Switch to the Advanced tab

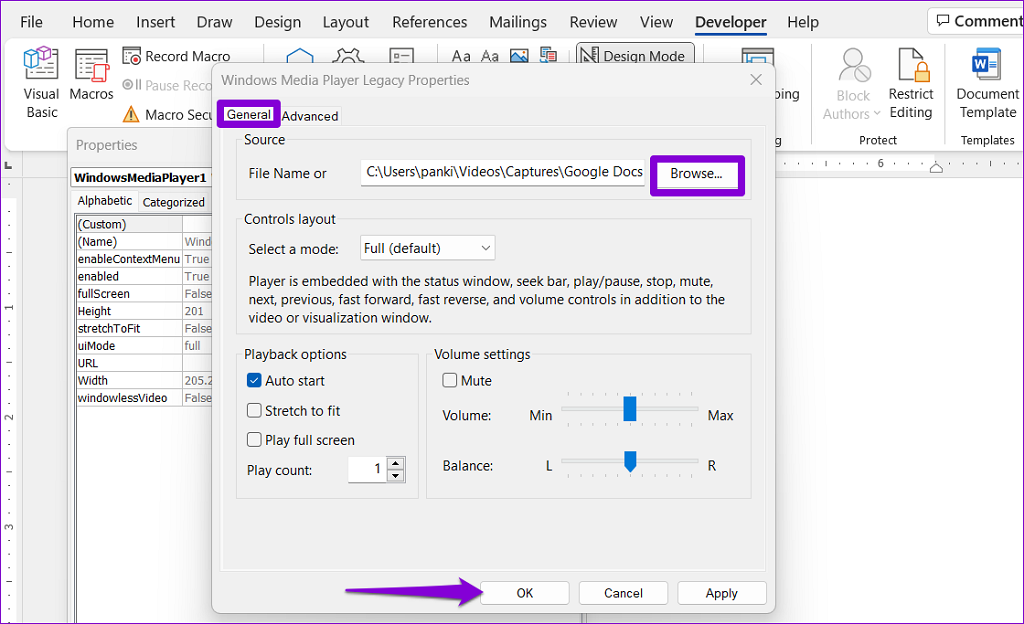click(x=310, y=116)
